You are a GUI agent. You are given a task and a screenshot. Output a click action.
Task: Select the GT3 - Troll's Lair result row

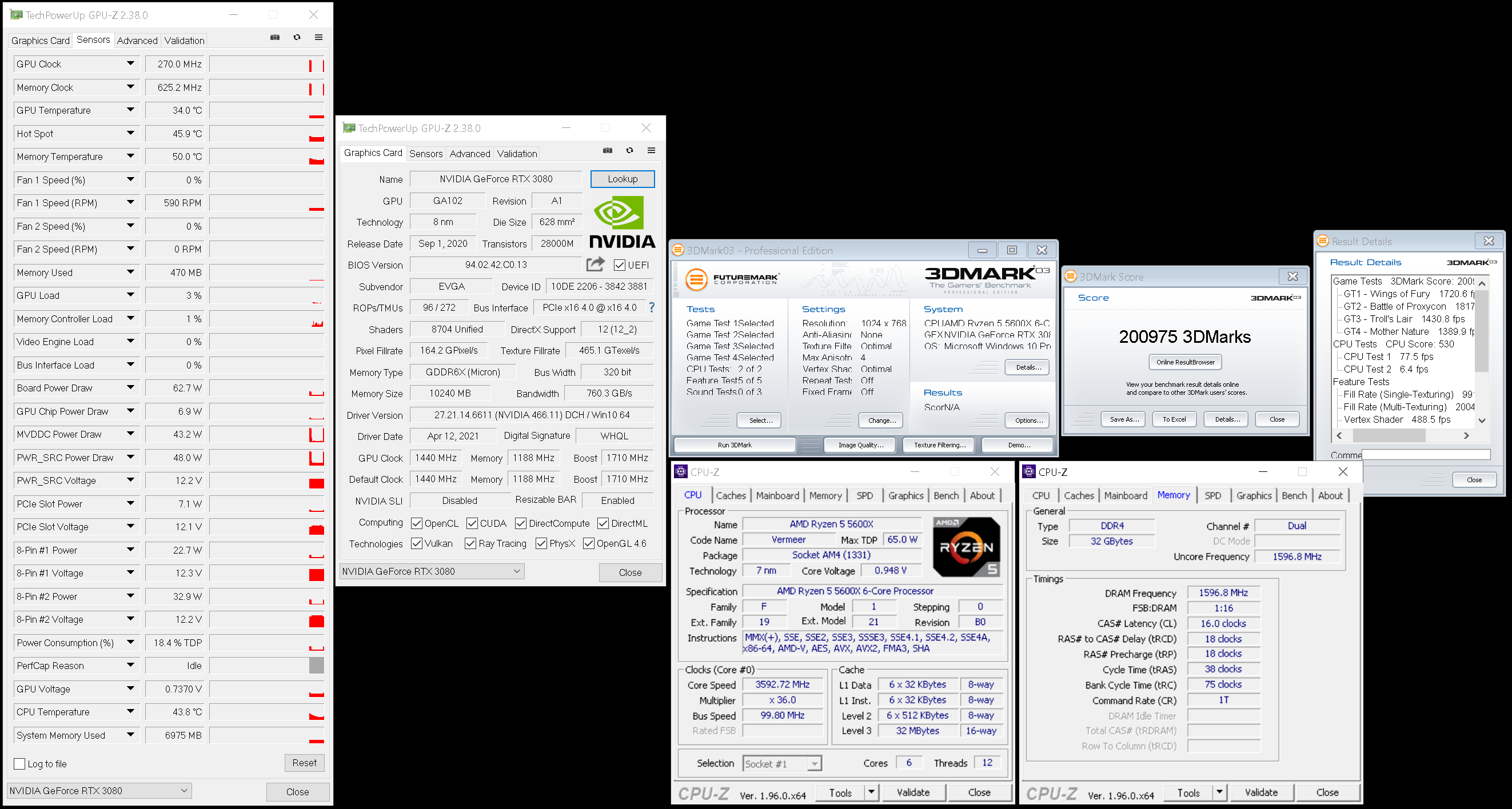point(1404,319)
